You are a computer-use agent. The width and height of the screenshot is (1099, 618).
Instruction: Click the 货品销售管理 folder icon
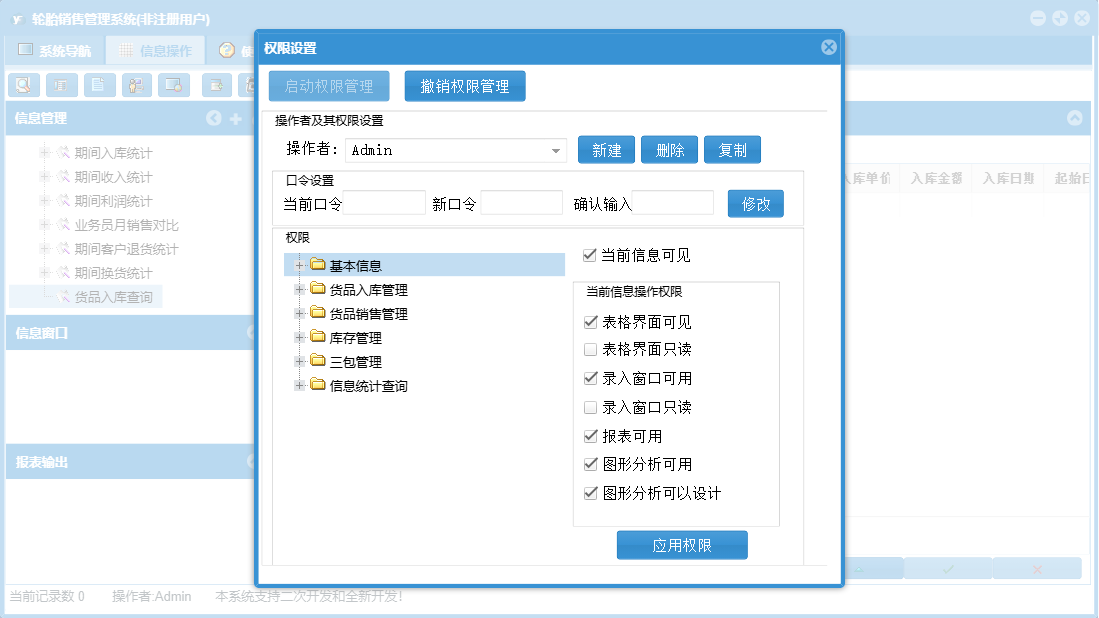pyautogui.click(x=318, y=313)
